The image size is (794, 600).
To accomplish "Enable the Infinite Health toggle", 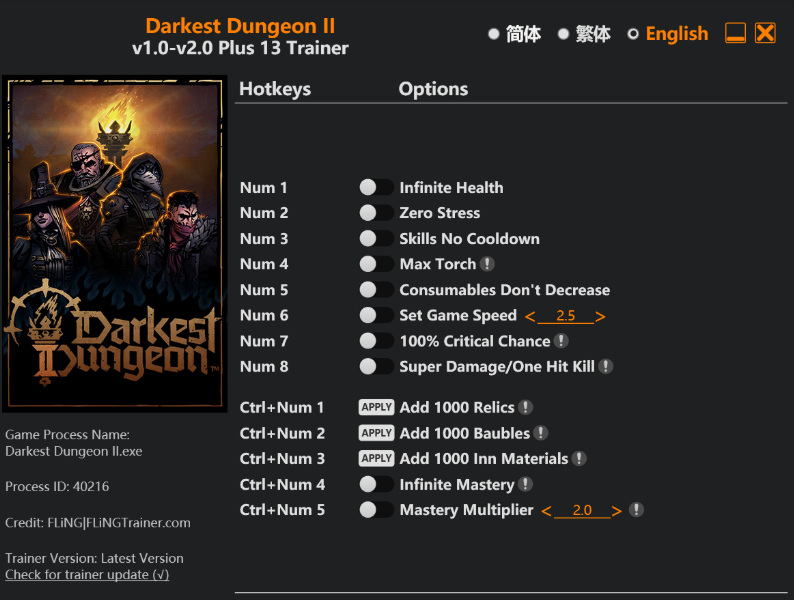I will coord(376,187).
